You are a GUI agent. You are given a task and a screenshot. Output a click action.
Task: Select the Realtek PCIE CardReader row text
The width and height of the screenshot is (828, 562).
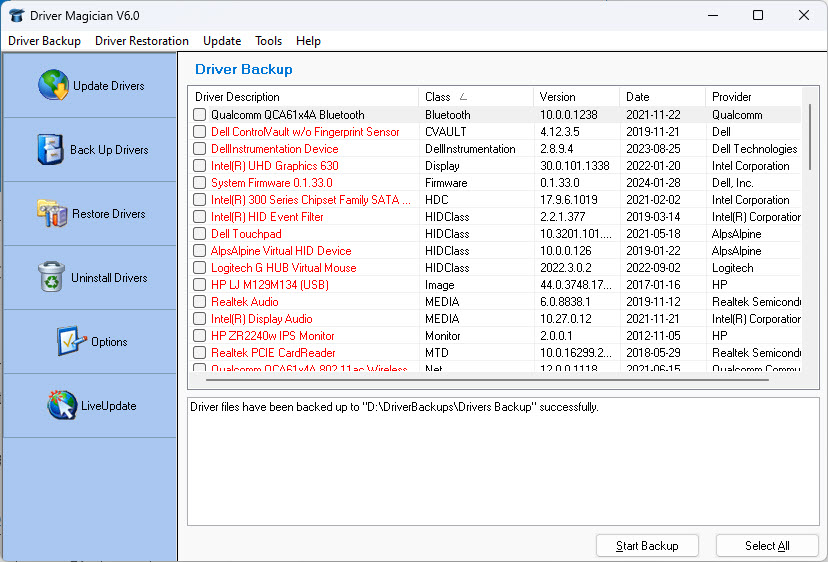pos(273,352)
